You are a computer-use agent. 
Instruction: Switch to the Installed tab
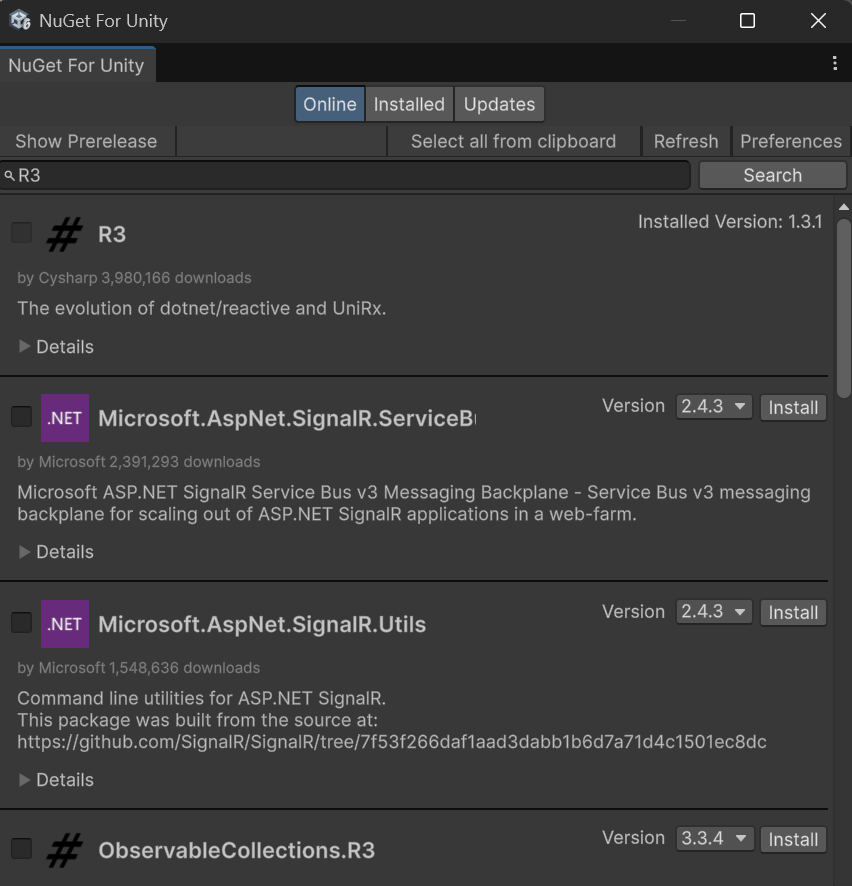coord(409,104)
